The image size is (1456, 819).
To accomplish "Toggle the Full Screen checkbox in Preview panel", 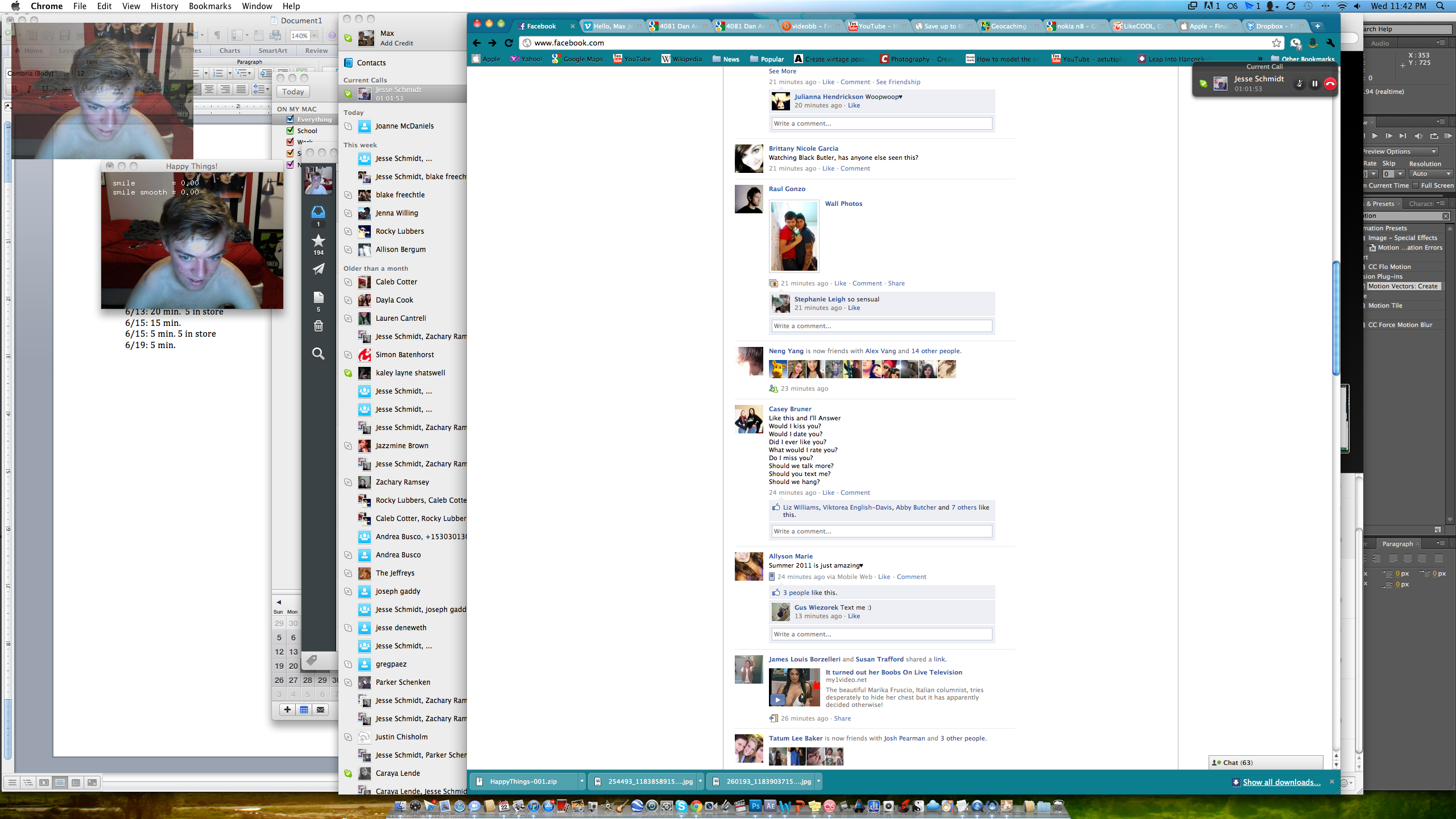I will click(1416, 185).
